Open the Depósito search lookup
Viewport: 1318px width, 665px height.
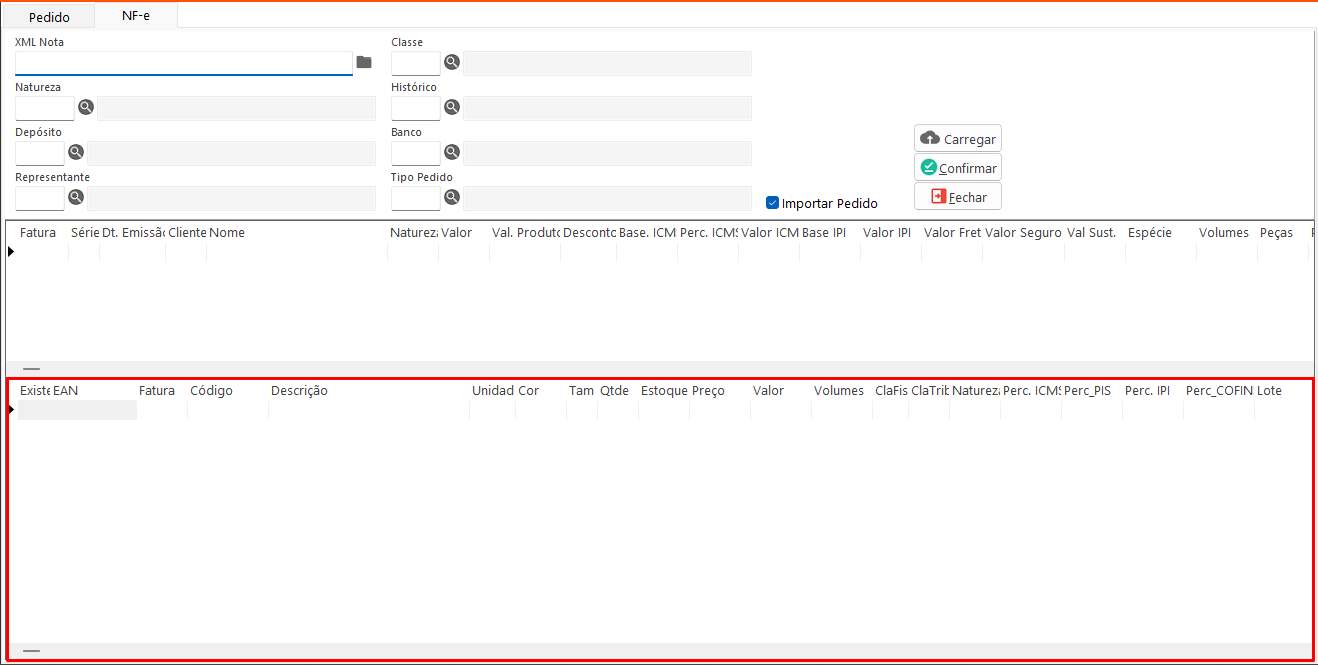click(x=76, y=153)
